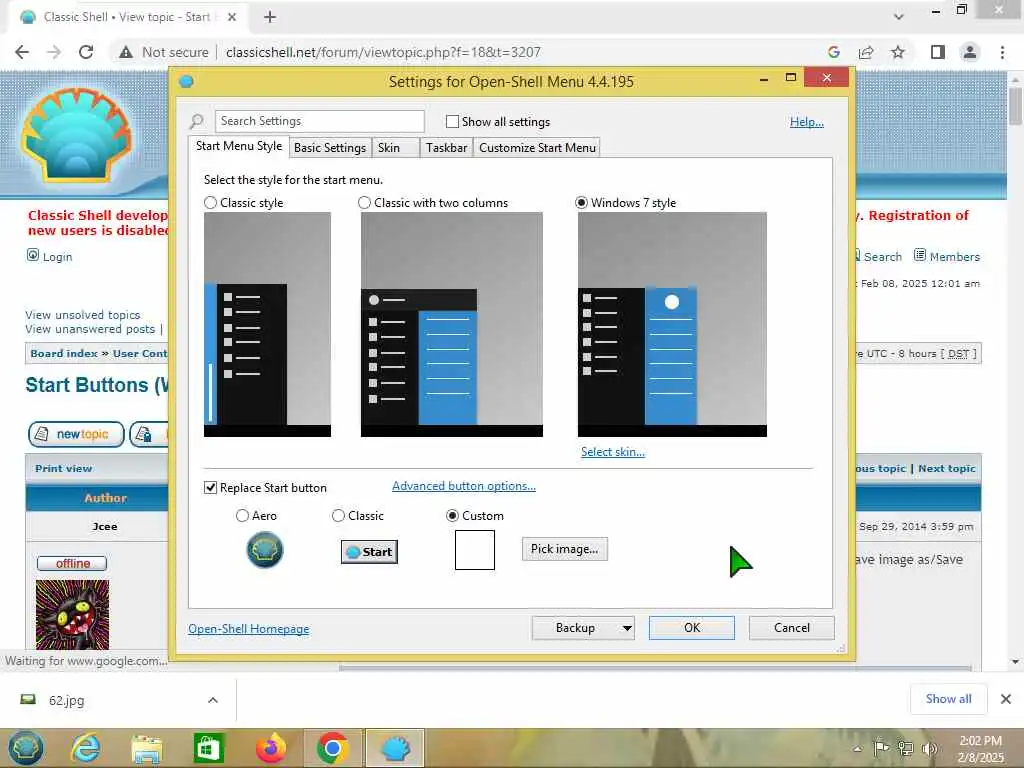Select the Windows 7 style radio button

(x=581, y=202)
